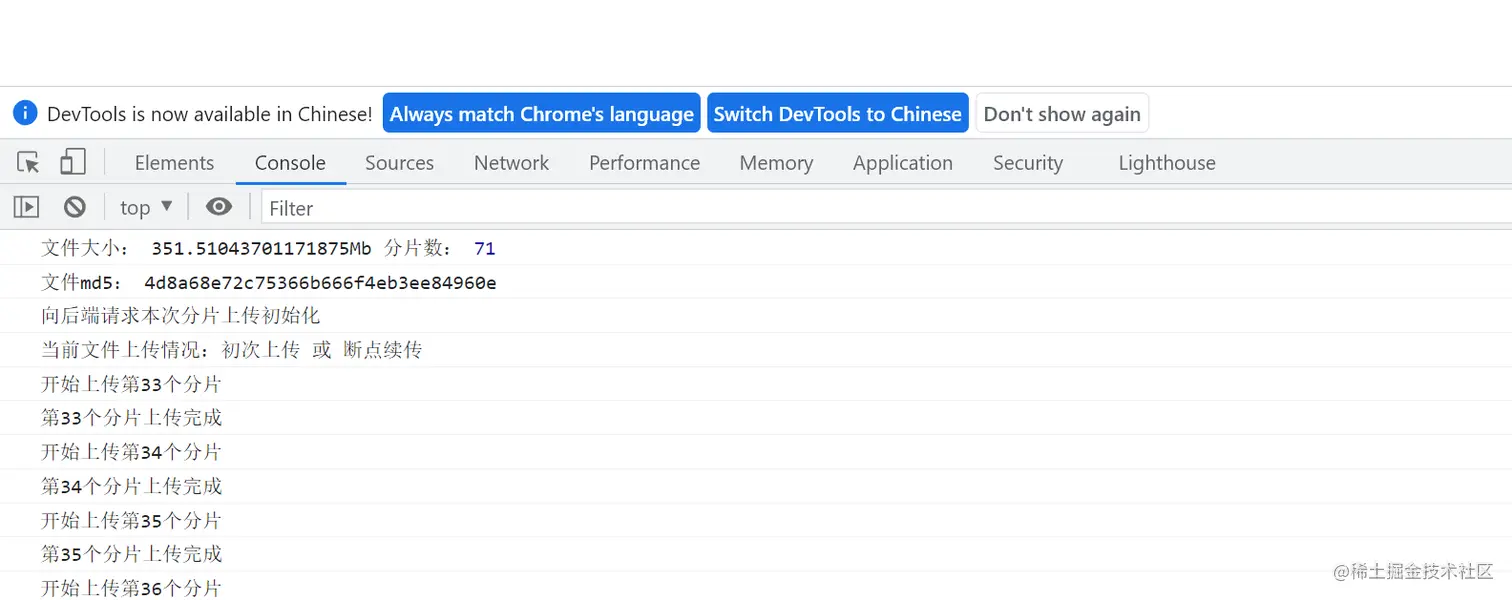The image size is (1512, 600).
Task: Activate the inspect element selector tool
Action: (x=28, y=162)
